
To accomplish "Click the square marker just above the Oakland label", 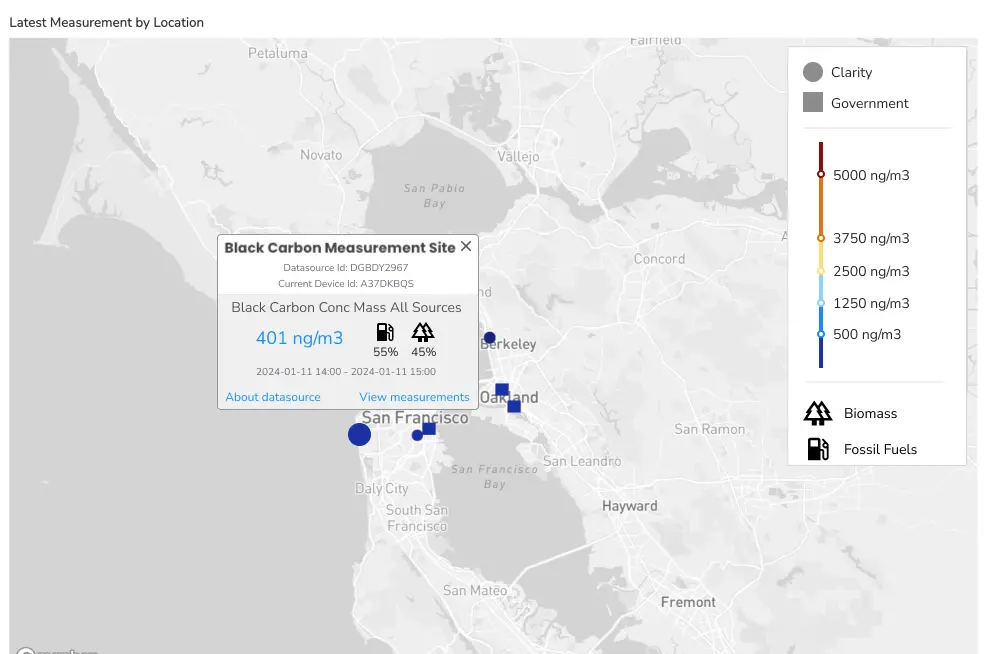I will tap(502, 390).
